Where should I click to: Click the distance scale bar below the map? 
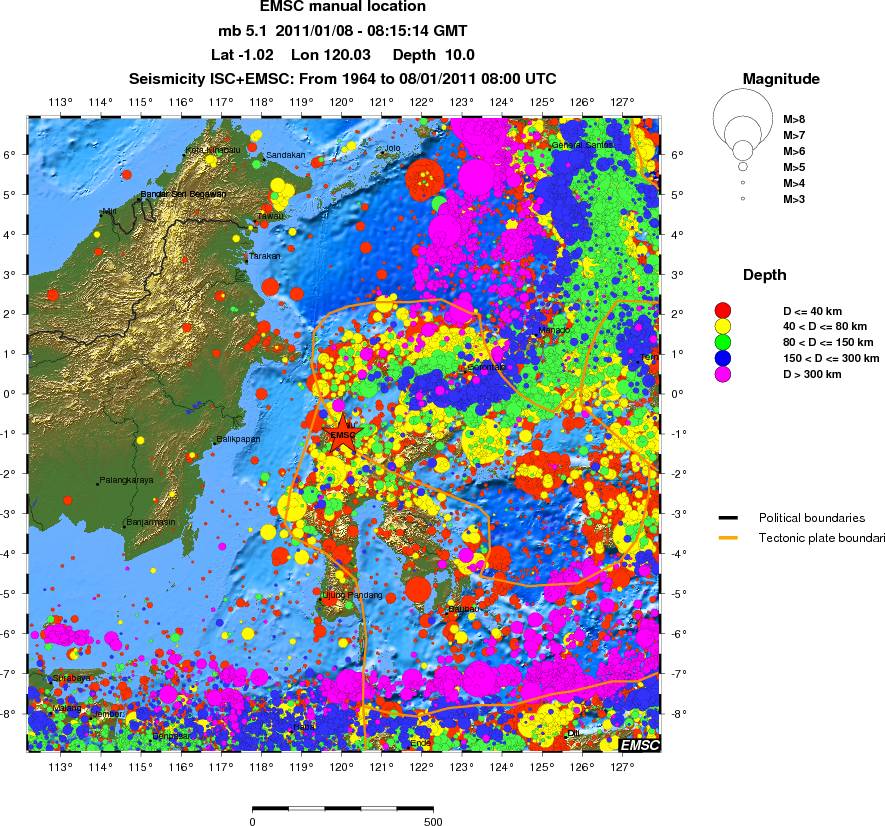[343, 809]
